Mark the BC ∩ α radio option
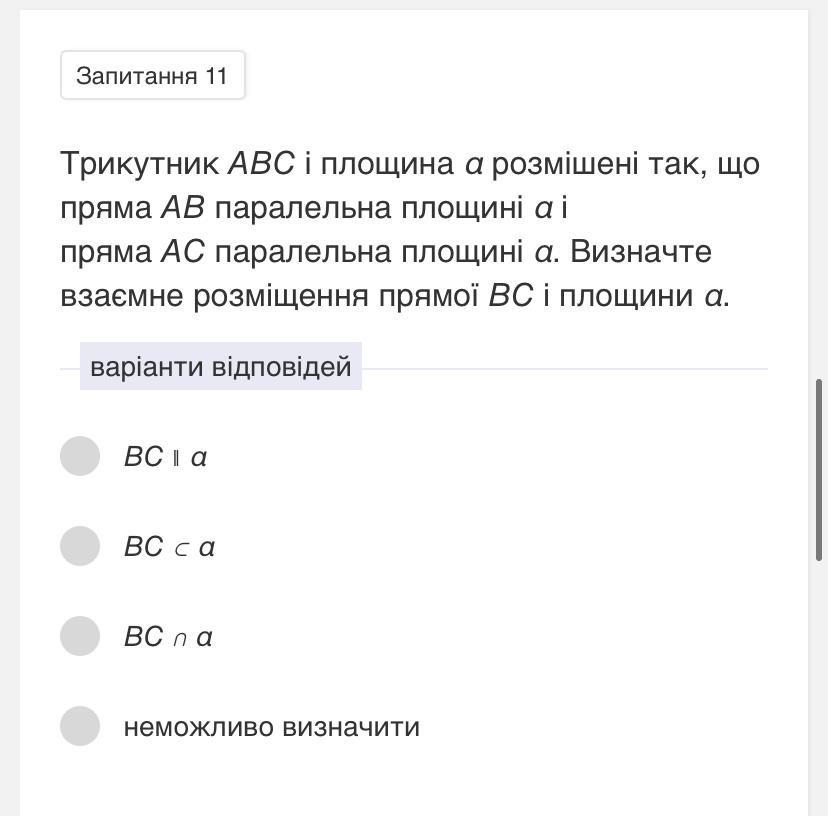828x816 pixels. tap(80, 636)
